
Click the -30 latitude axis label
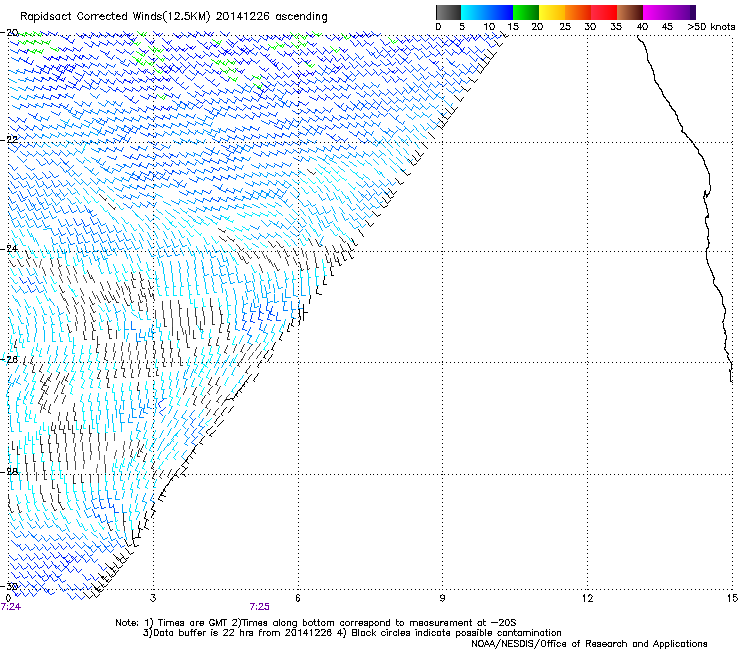(9, 586)
